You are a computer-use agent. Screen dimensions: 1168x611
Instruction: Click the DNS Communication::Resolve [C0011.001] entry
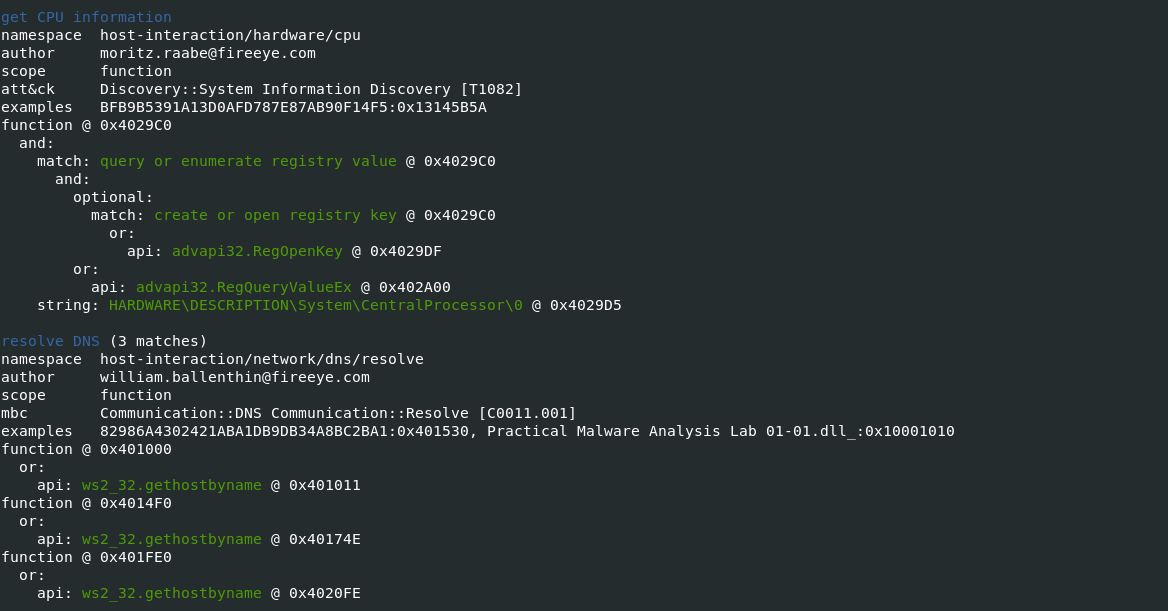338,413
